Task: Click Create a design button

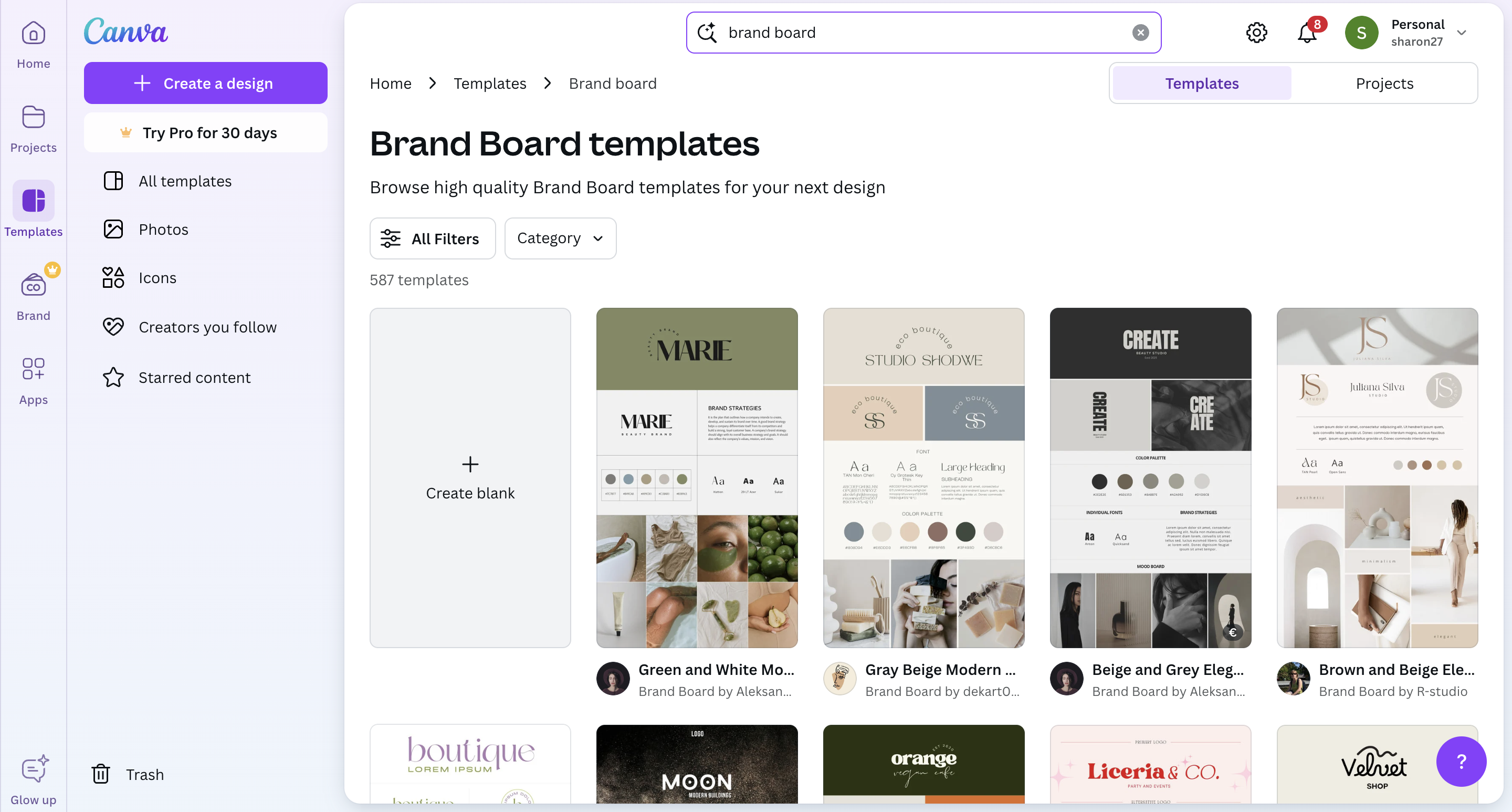Action: pyautogui.click(x=206, y=84)
